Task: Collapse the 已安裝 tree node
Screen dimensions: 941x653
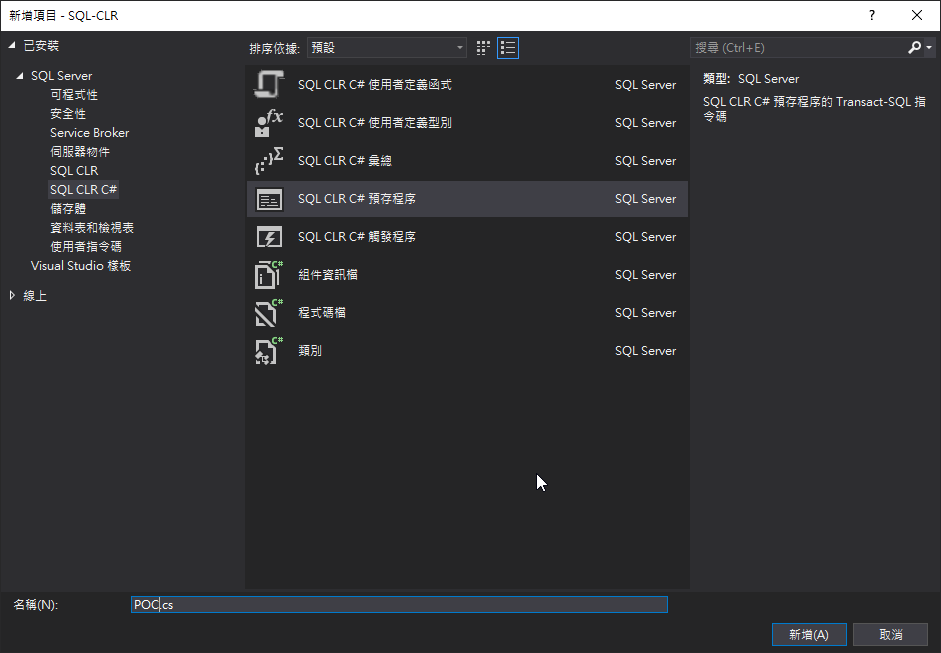Action: pos(12,46)
